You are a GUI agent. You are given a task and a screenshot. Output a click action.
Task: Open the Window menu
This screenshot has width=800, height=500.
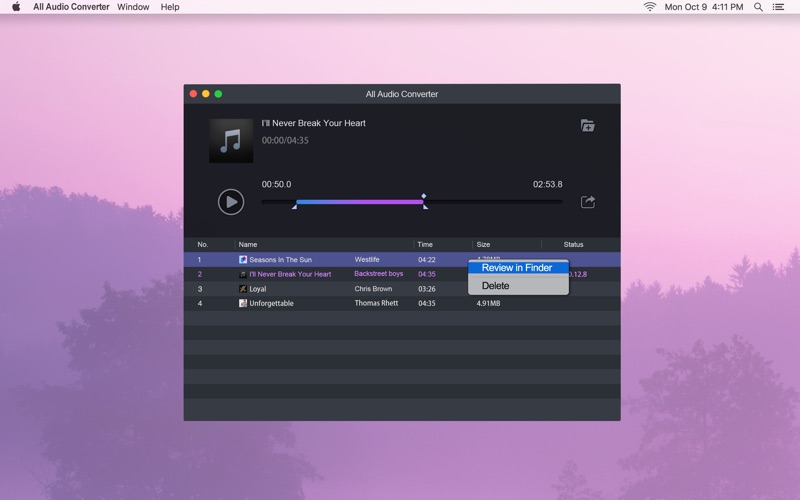133,7
